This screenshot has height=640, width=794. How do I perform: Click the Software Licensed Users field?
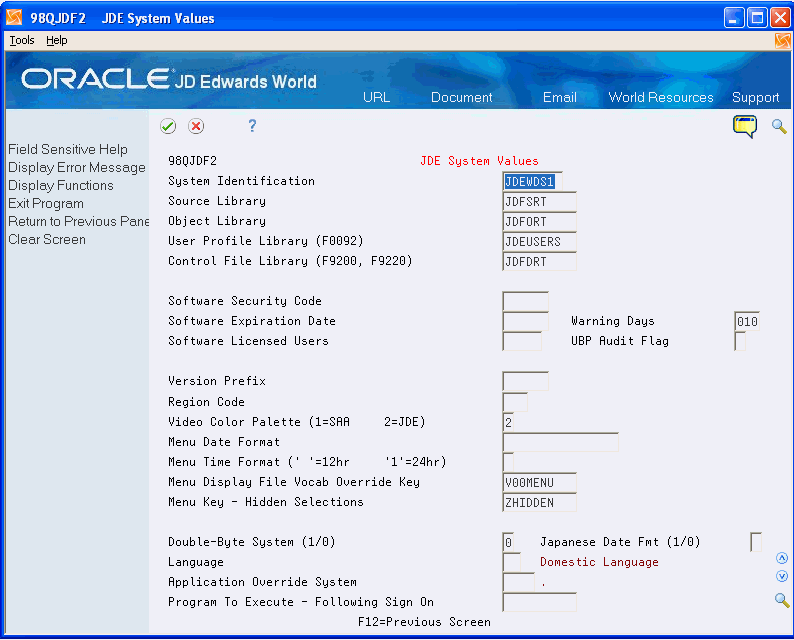522,341
